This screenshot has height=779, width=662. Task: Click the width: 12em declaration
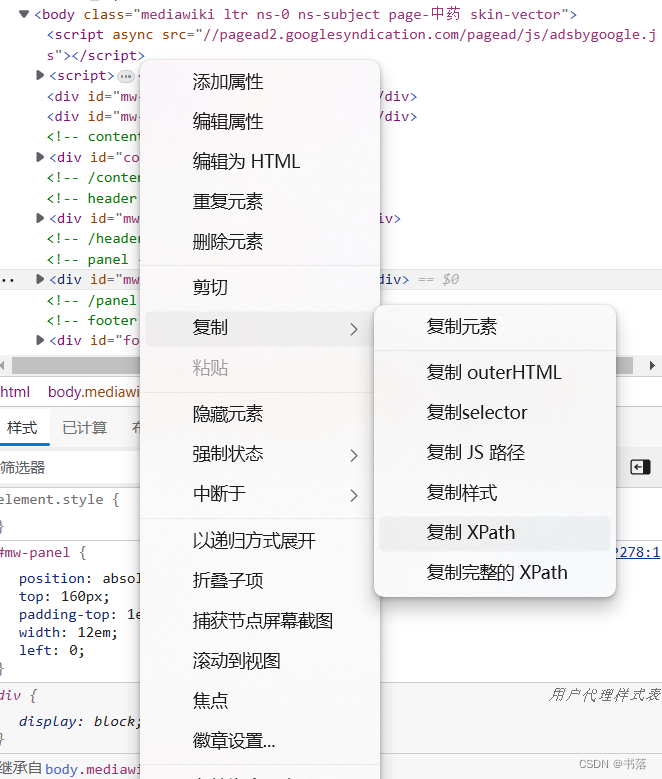pyautogui.click(x=68, y=632)
